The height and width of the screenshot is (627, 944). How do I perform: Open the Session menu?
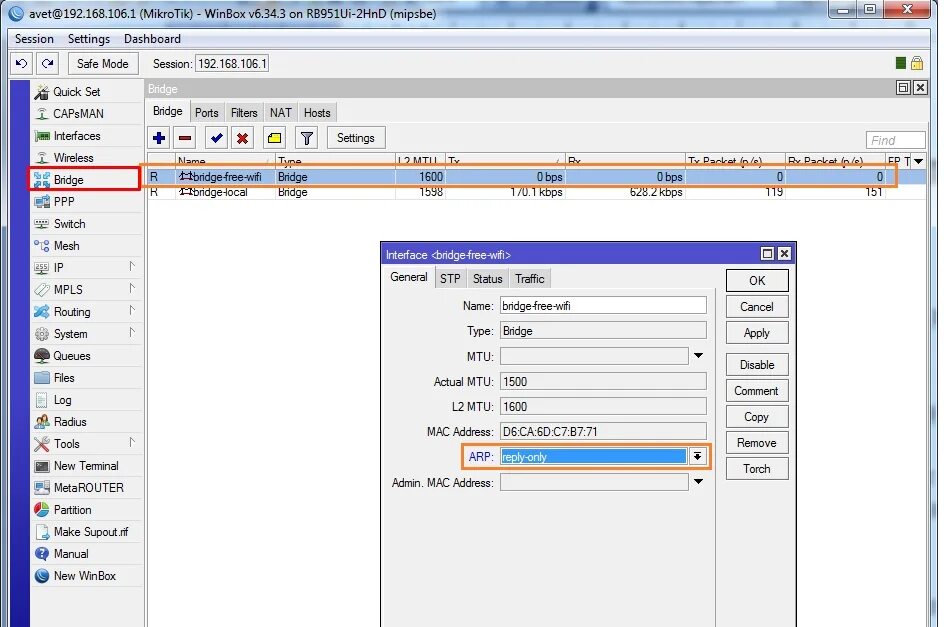(34, 39)
